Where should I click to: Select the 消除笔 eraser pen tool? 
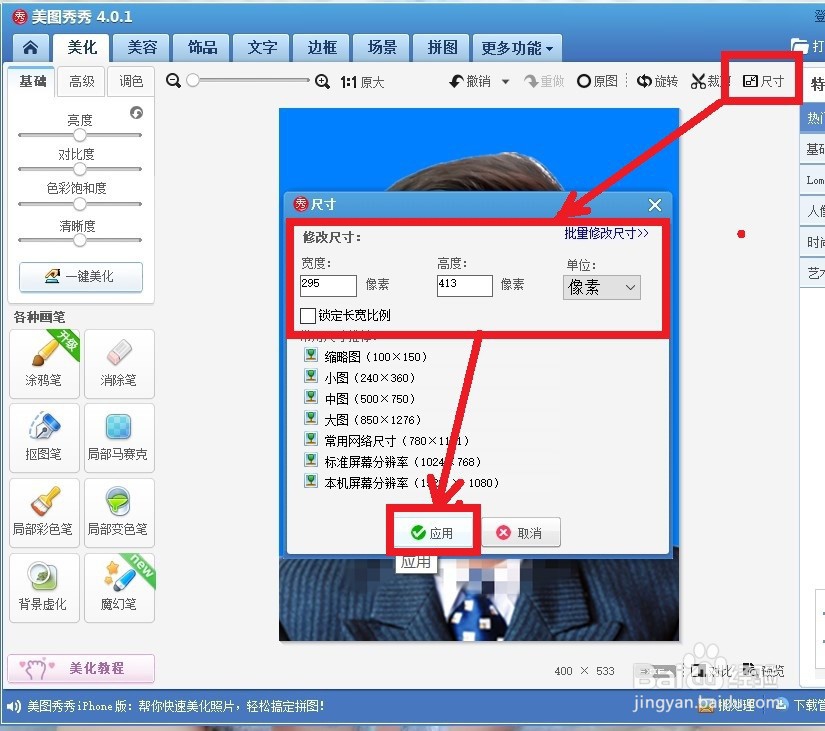120,363
